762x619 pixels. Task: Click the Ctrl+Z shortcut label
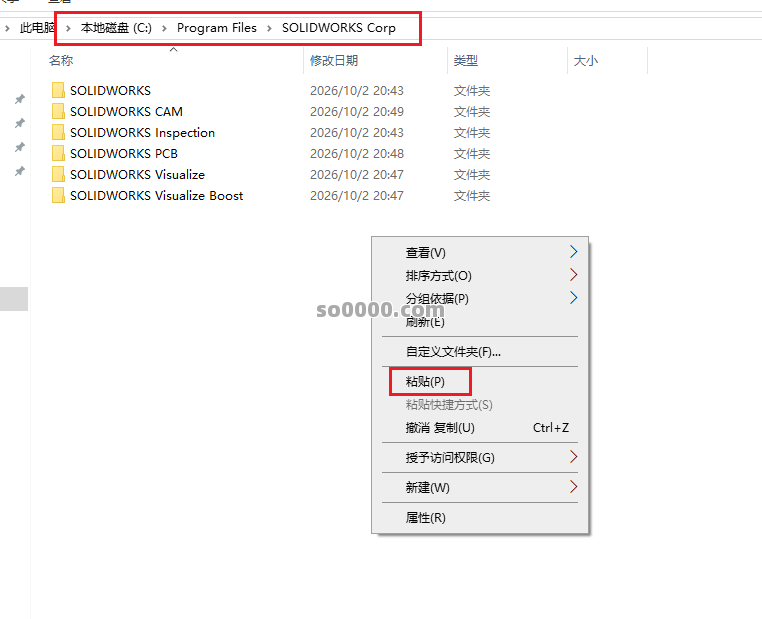click(551, 428)
